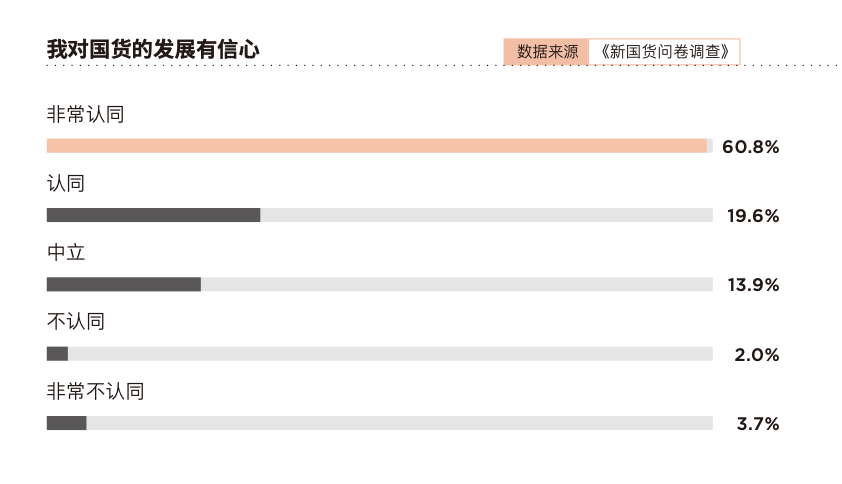This screenshot has width=842, height=484.
Task: Click the title 我对国货的发展有信心
Action: (x=153, y=50)
